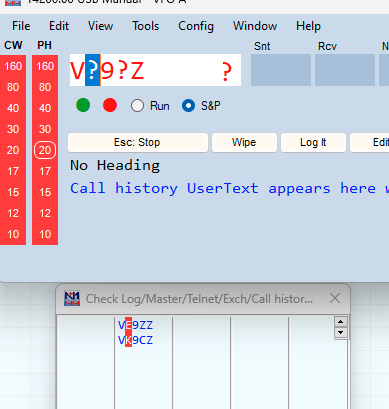Select 160 meter band in PH column
389x409 pixels.
[x=45, y=66]
